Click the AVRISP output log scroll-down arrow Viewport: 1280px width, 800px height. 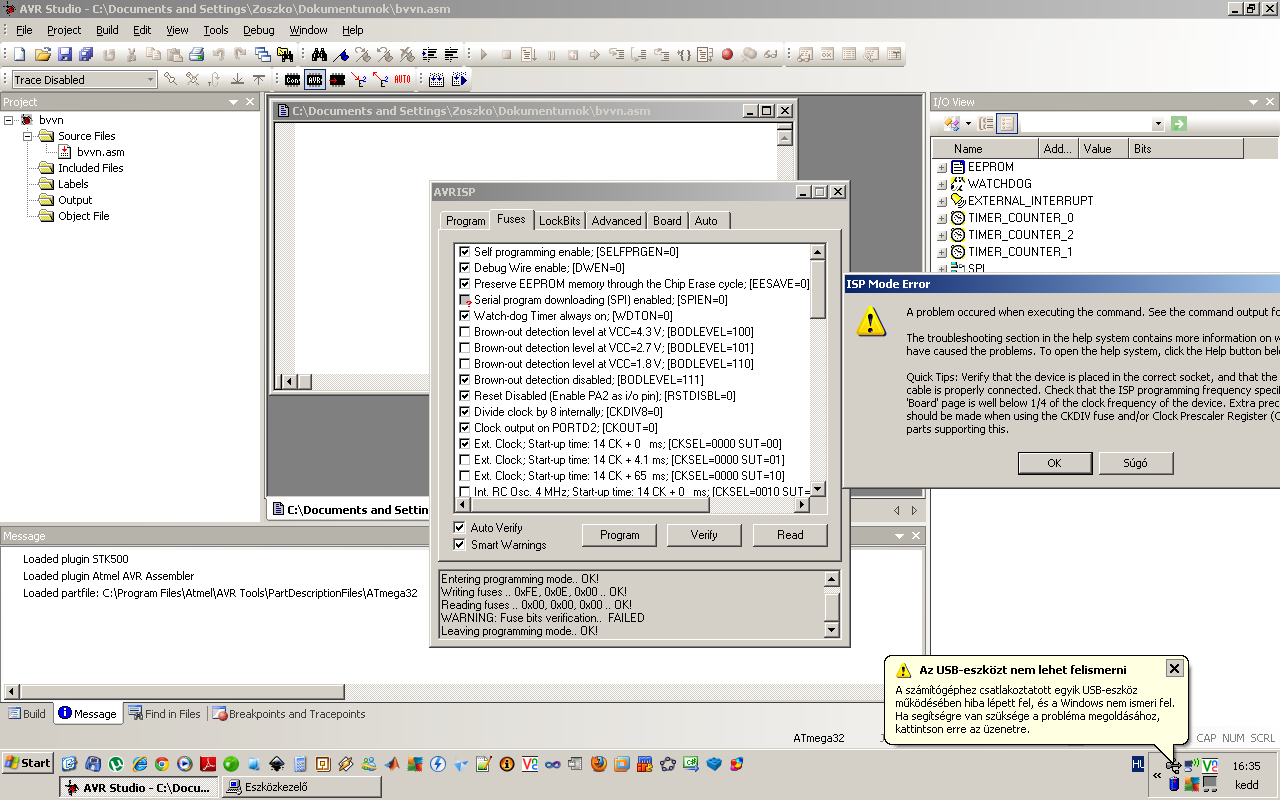coord(831,630)
